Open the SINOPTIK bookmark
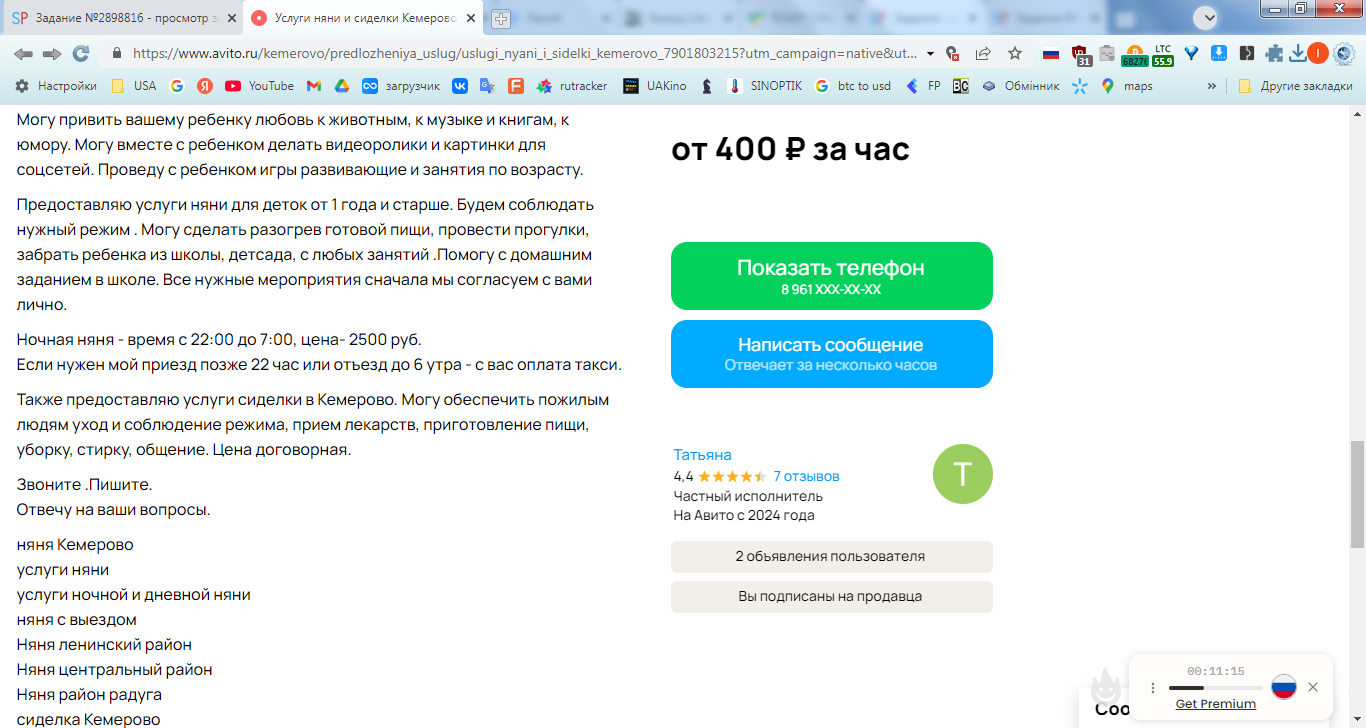The height and width of the screenshot is (728, 1366). coord(766,86)
